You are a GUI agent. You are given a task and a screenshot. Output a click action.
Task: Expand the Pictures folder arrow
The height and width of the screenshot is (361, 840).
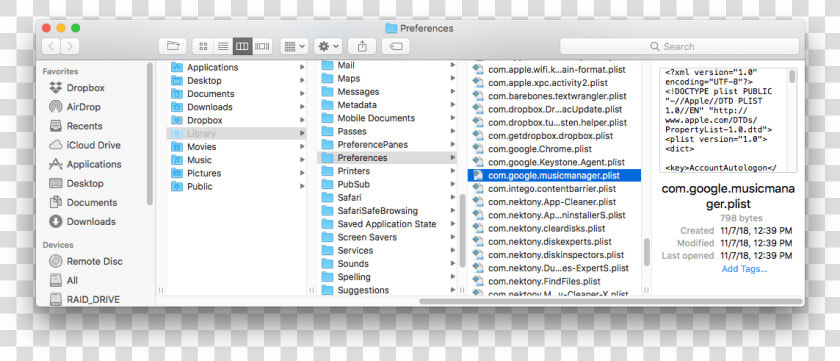click(x=302, y=174)
